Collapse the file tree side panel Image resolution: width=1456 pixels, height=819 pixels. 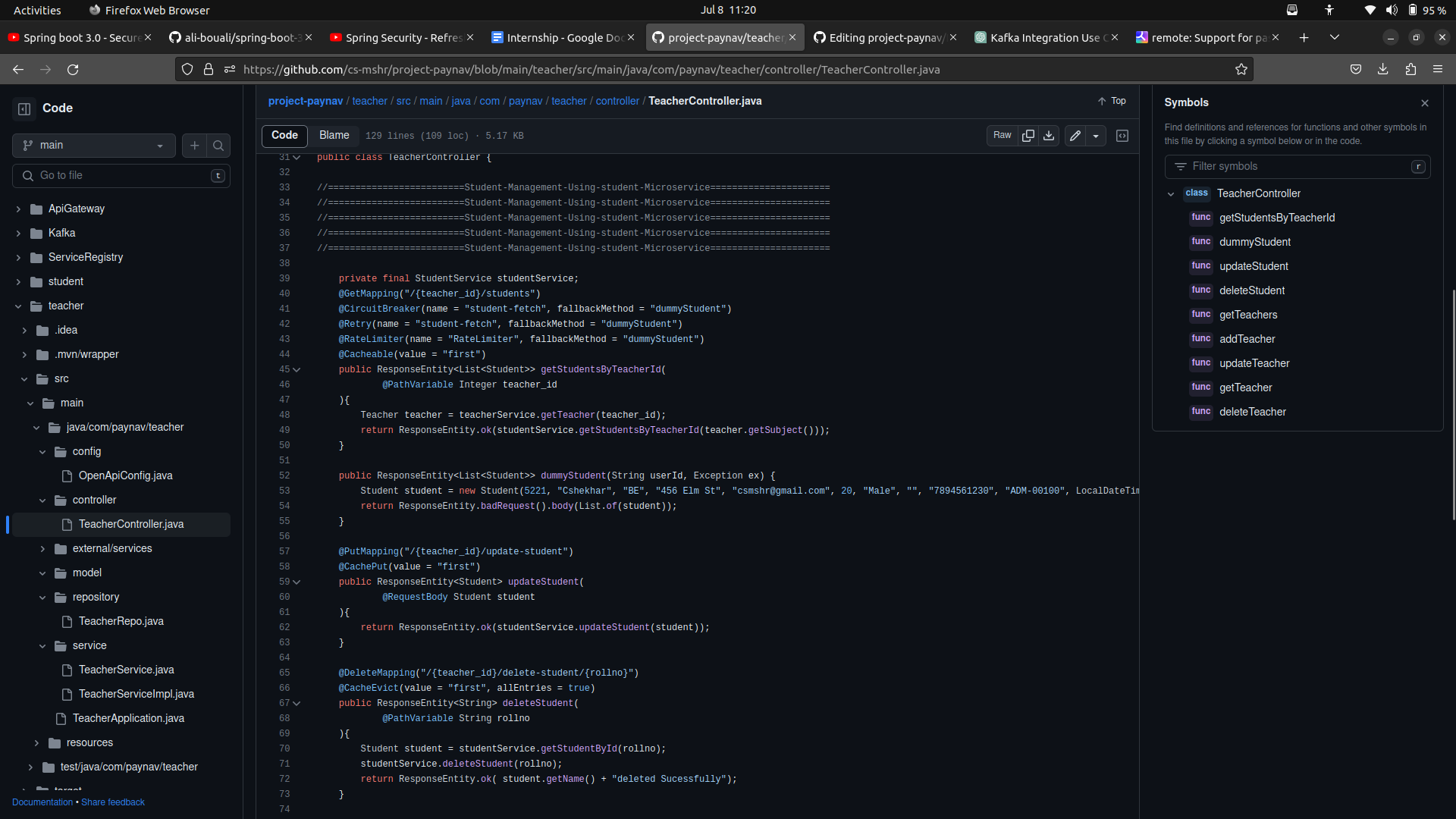[x=24, y=108]
